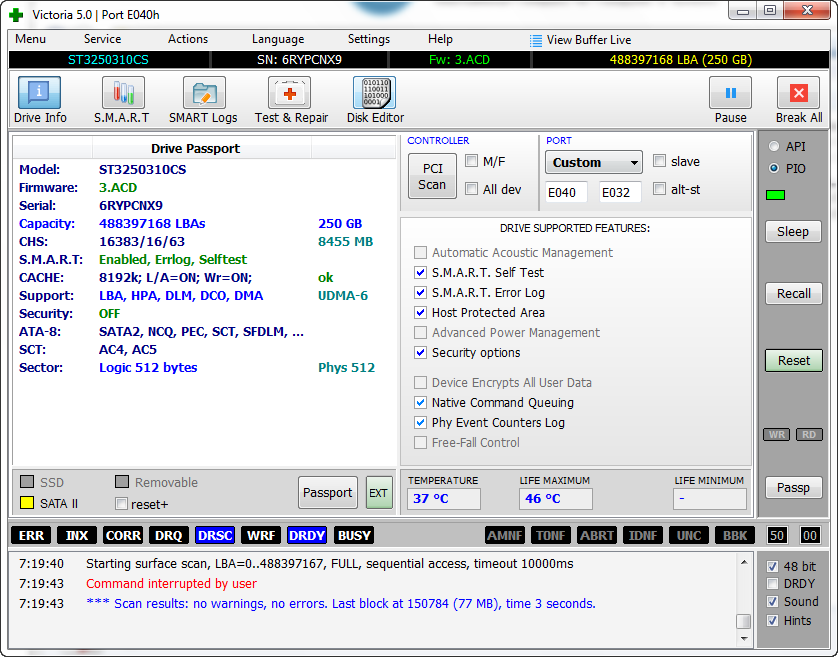This screenshot has height=657, width=838.
Task: Click the TONF error indicator
Action: (x=551, y=535)
